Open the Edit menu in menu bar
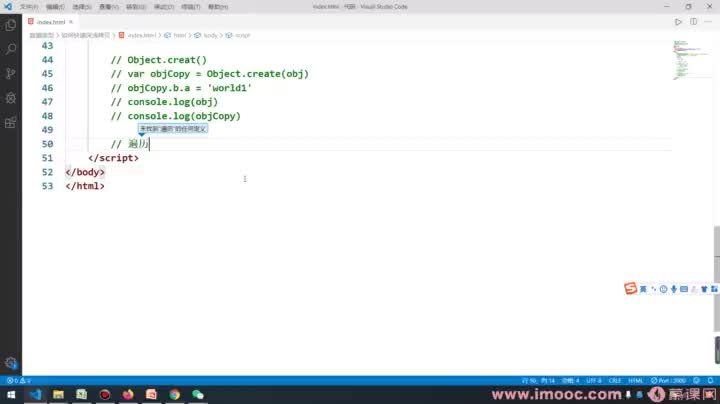Screen dimensions: 720x404 pyautogui.click(x=55, y=7)
